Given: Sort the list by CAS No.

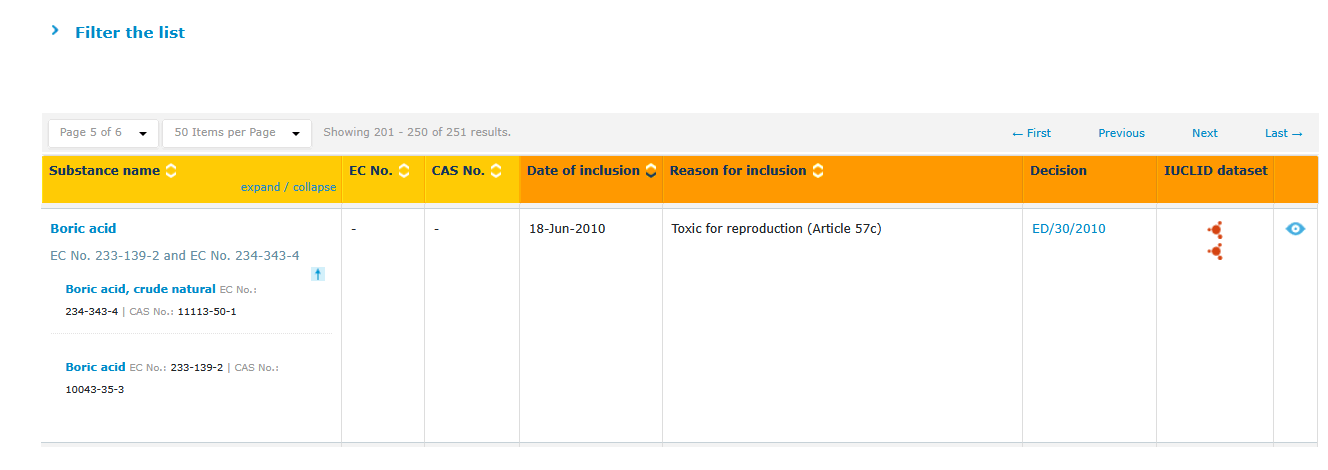Looking at the screenshot, I should pyautogui.click(x=496, y=171).
